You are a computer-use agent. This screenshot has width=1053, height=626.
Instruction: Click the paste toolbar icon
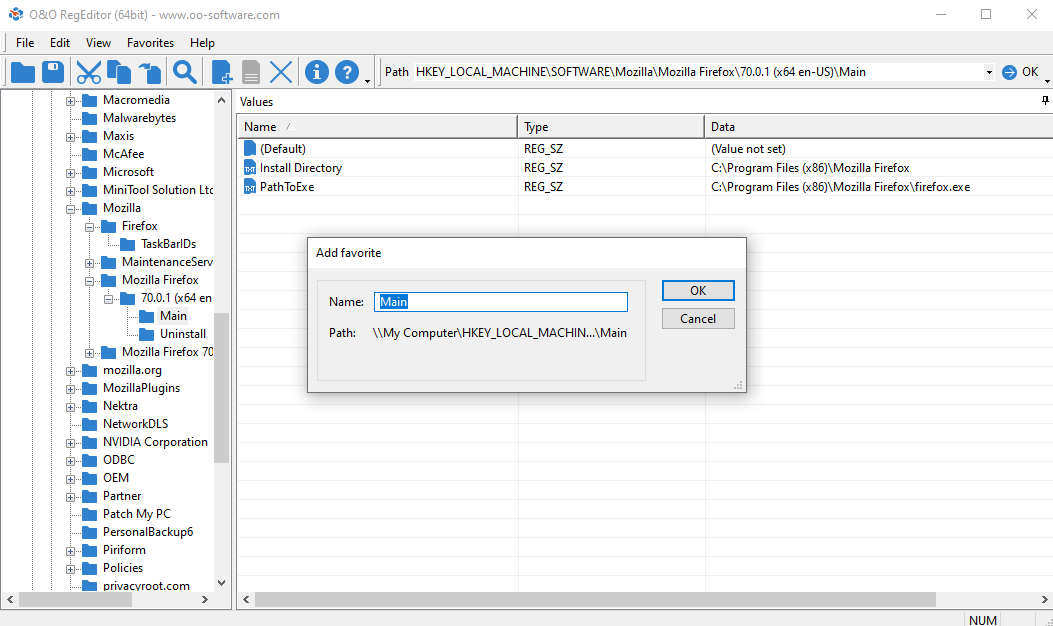point(150,72)
